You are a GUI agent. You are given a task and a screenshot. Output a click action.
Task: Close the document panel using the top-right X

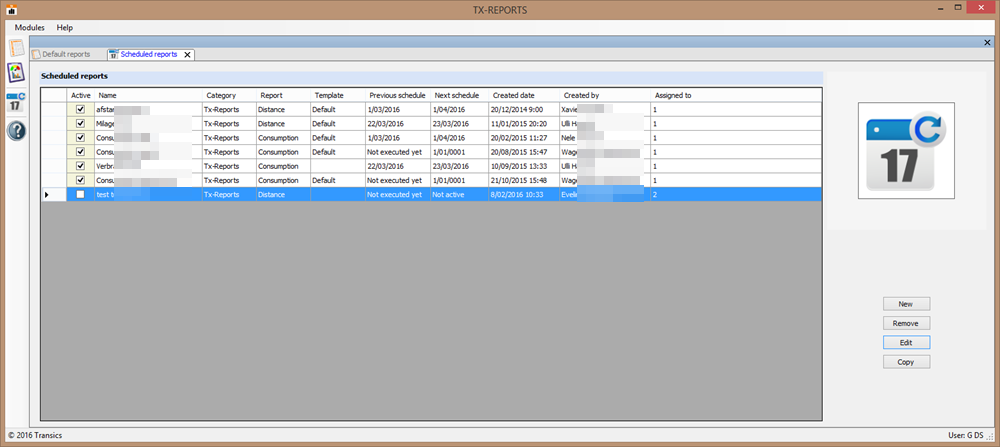pyautogui.click(x=988, y=42)
